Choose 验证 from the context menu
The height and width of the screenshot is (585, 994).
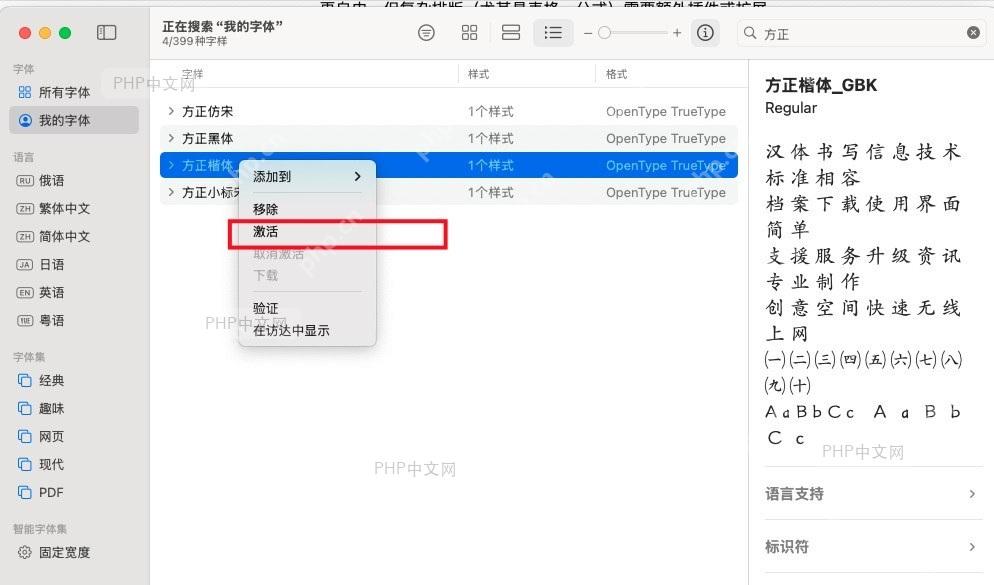click(x=307, y=308)
